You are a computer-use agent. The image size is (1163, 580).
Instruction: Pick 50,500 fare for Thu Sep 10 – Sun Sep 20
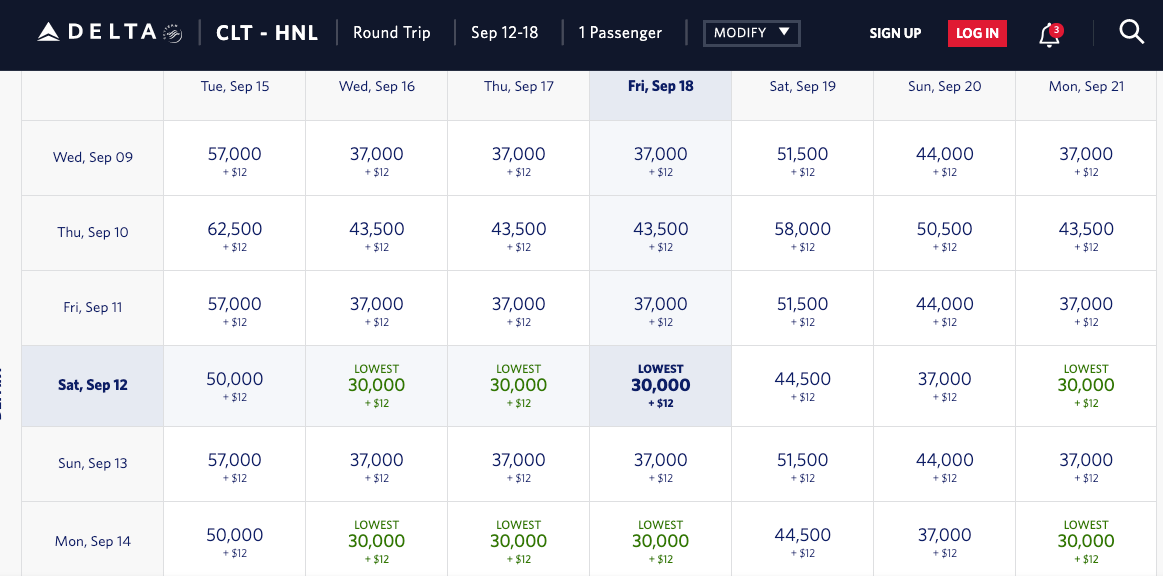point(944,232)
